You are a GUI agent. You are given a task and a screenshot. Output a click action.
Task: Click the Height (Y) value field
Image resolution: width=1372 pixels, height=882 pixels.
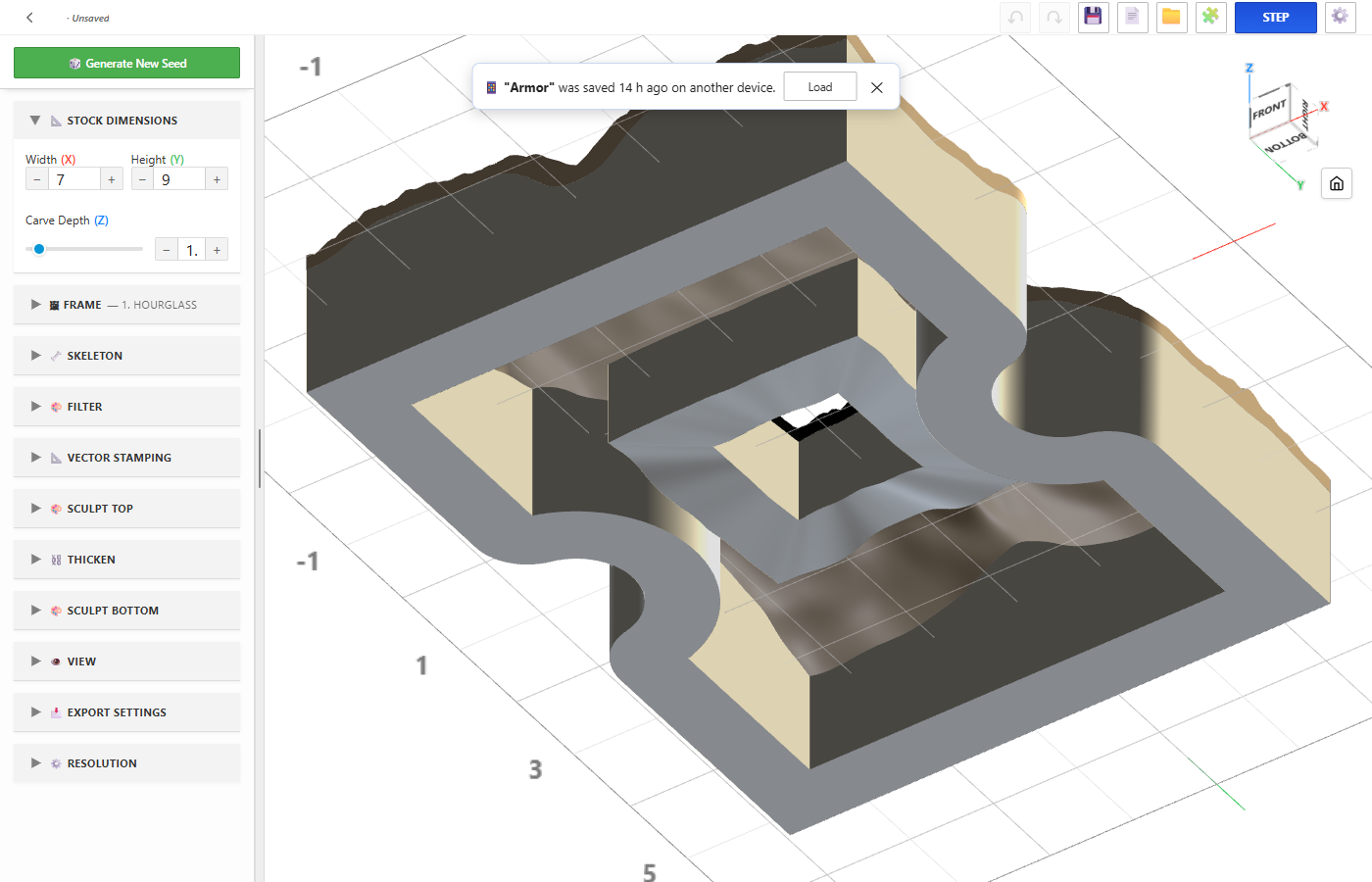pos(180,179)
